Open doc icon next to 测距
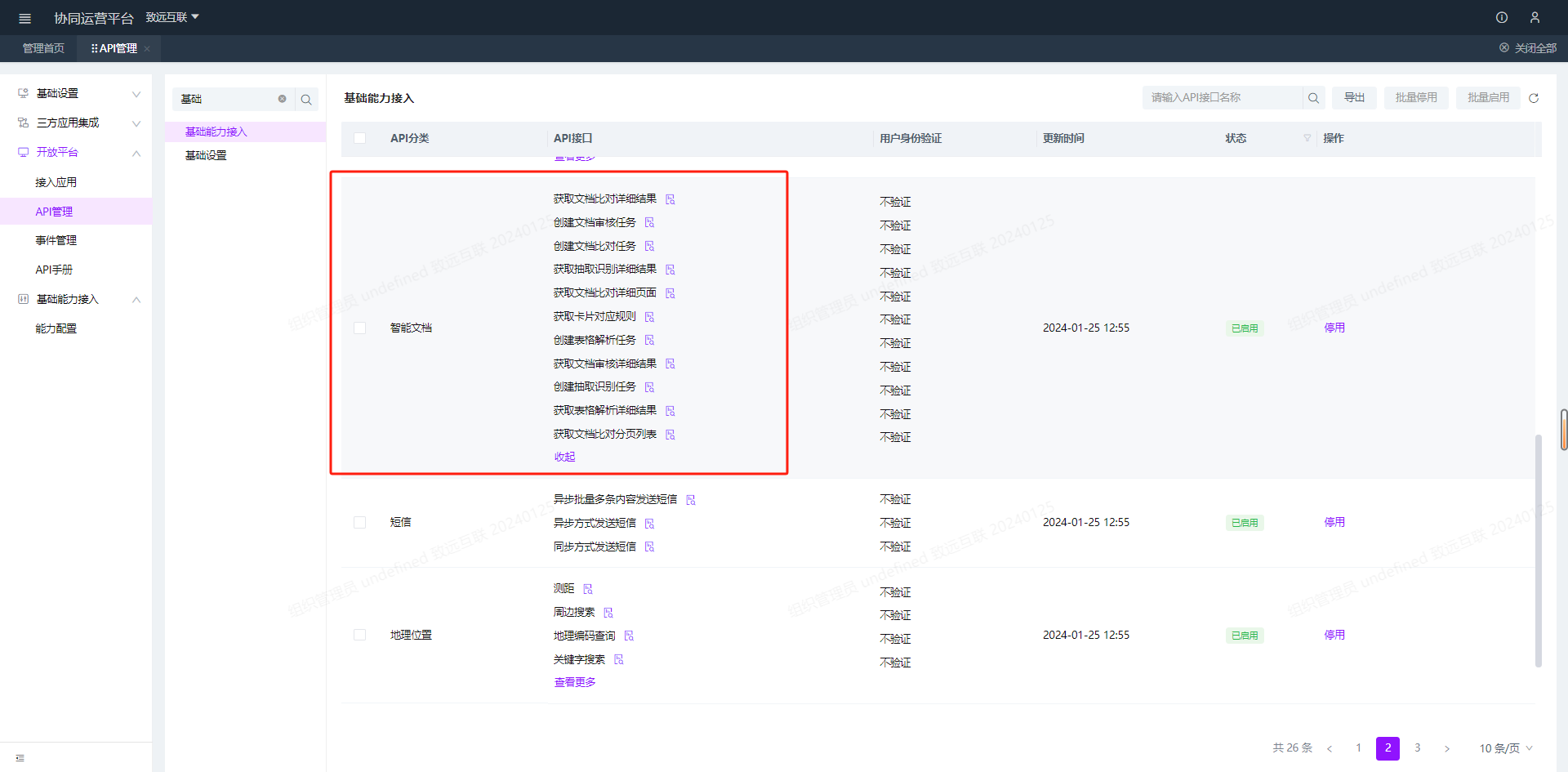This screenshot has height=772, width=1568. [x=587, y=589]
